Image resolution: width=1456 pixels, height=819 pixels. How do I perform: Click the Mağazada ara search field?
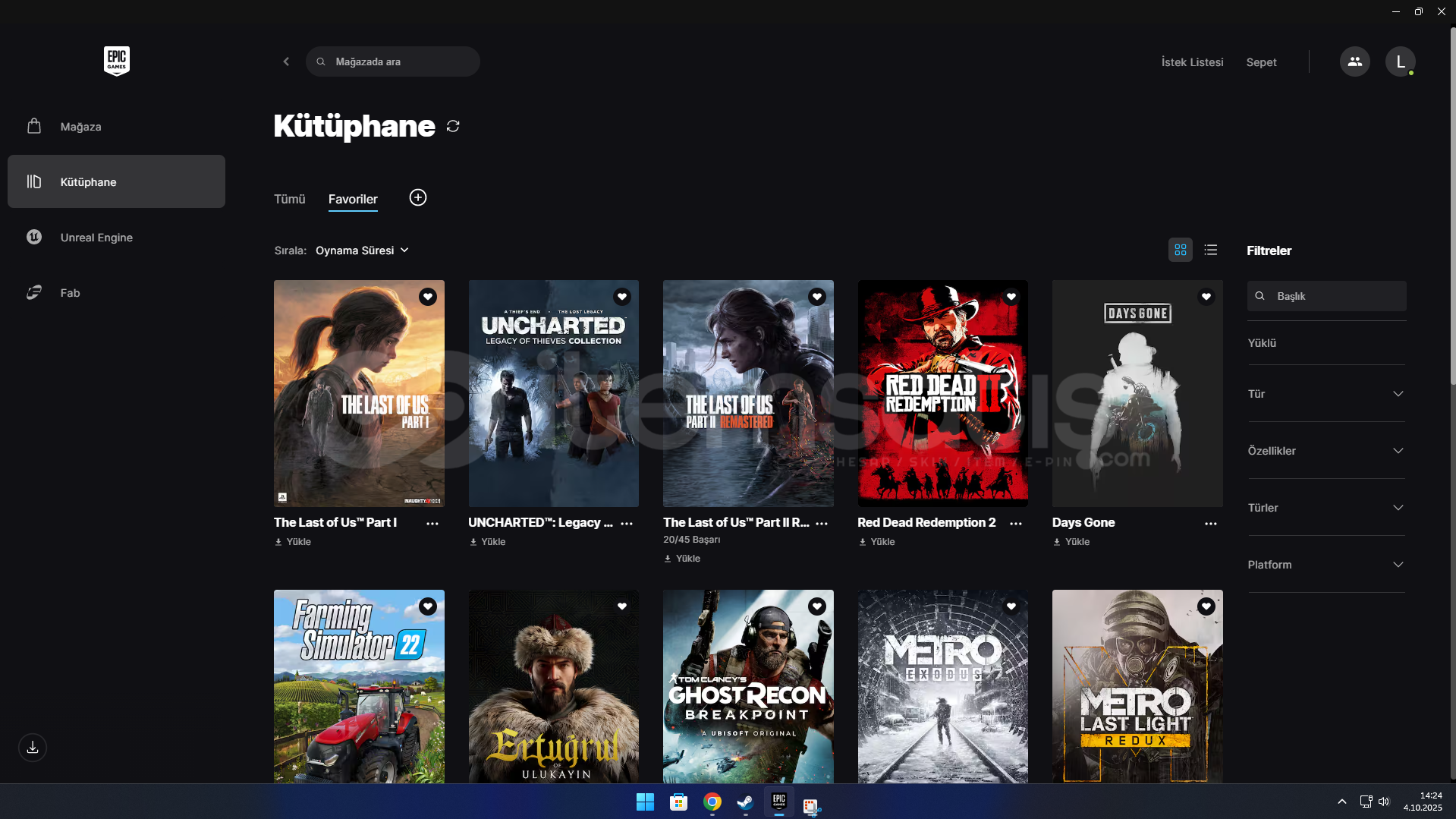pos(393,61)
